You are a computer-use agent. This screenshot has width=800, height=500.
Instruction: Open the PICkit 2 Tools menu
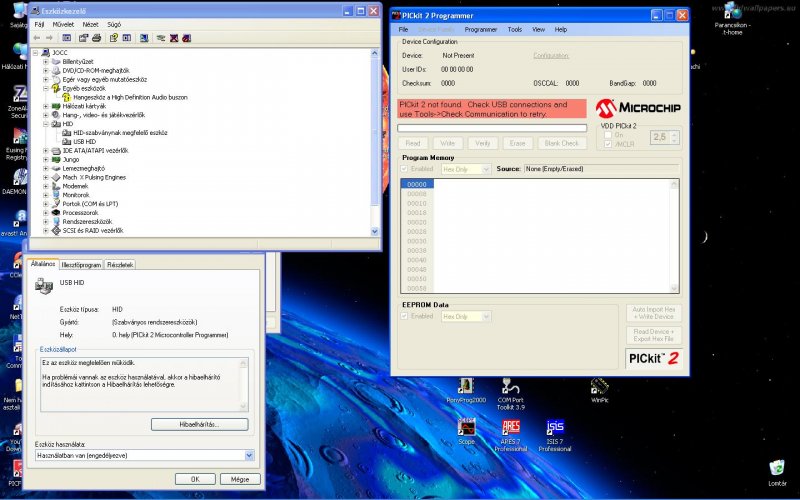tap(515, 30)
